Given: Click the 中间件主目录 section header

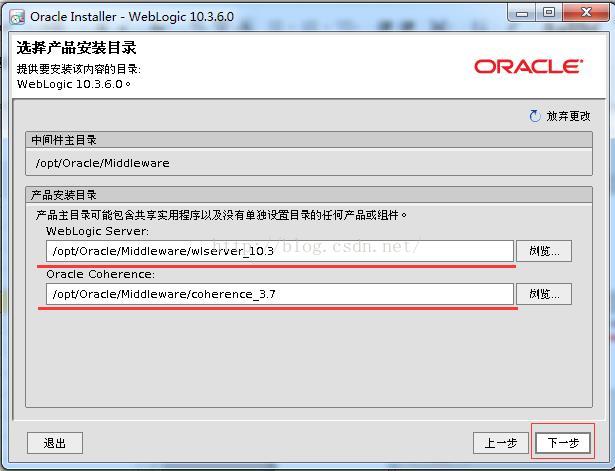Looking at the screenshot, I should click(x=309, y=140).
